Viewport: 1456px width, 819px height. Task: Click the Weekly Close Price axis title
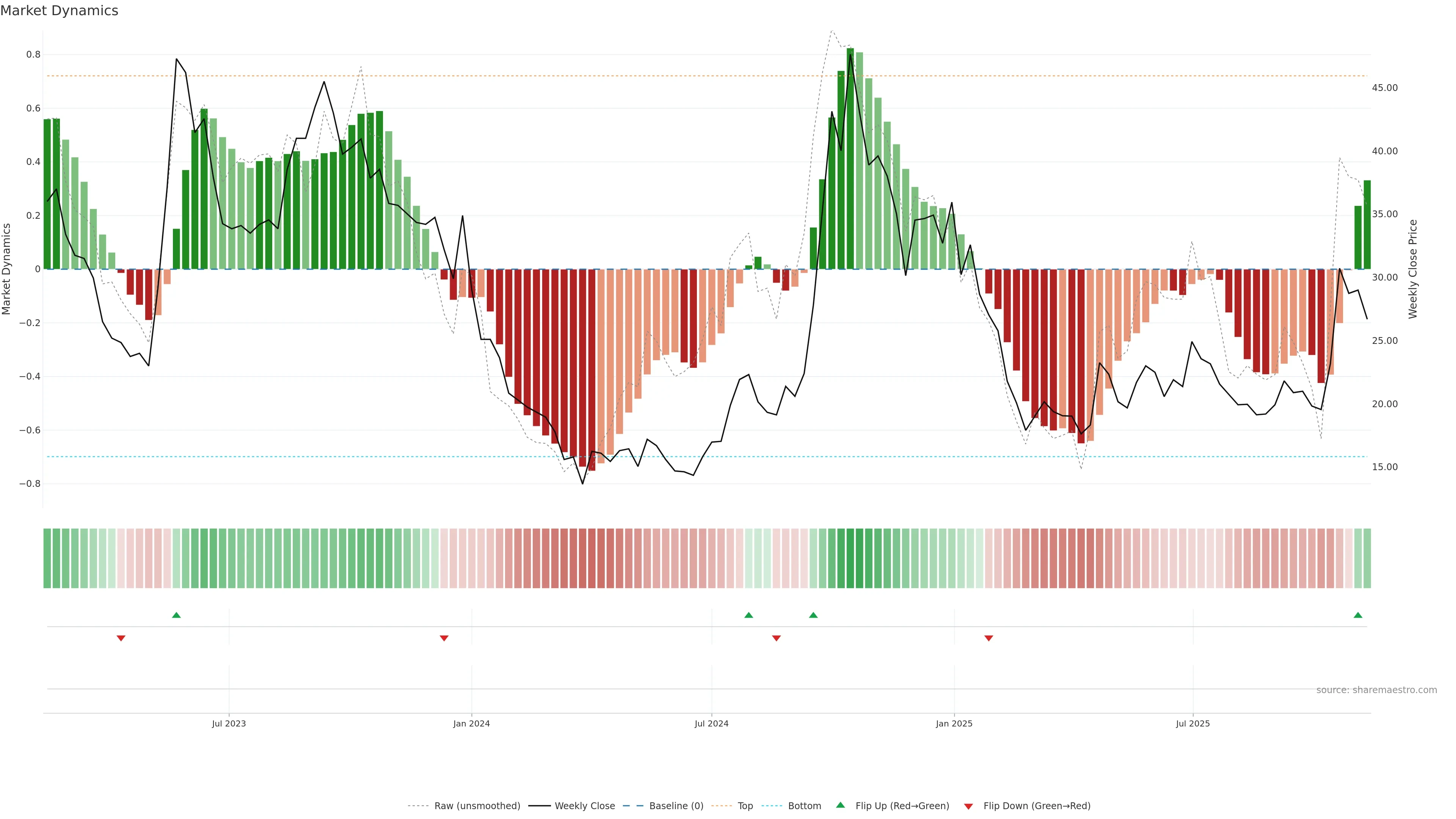1412,269
